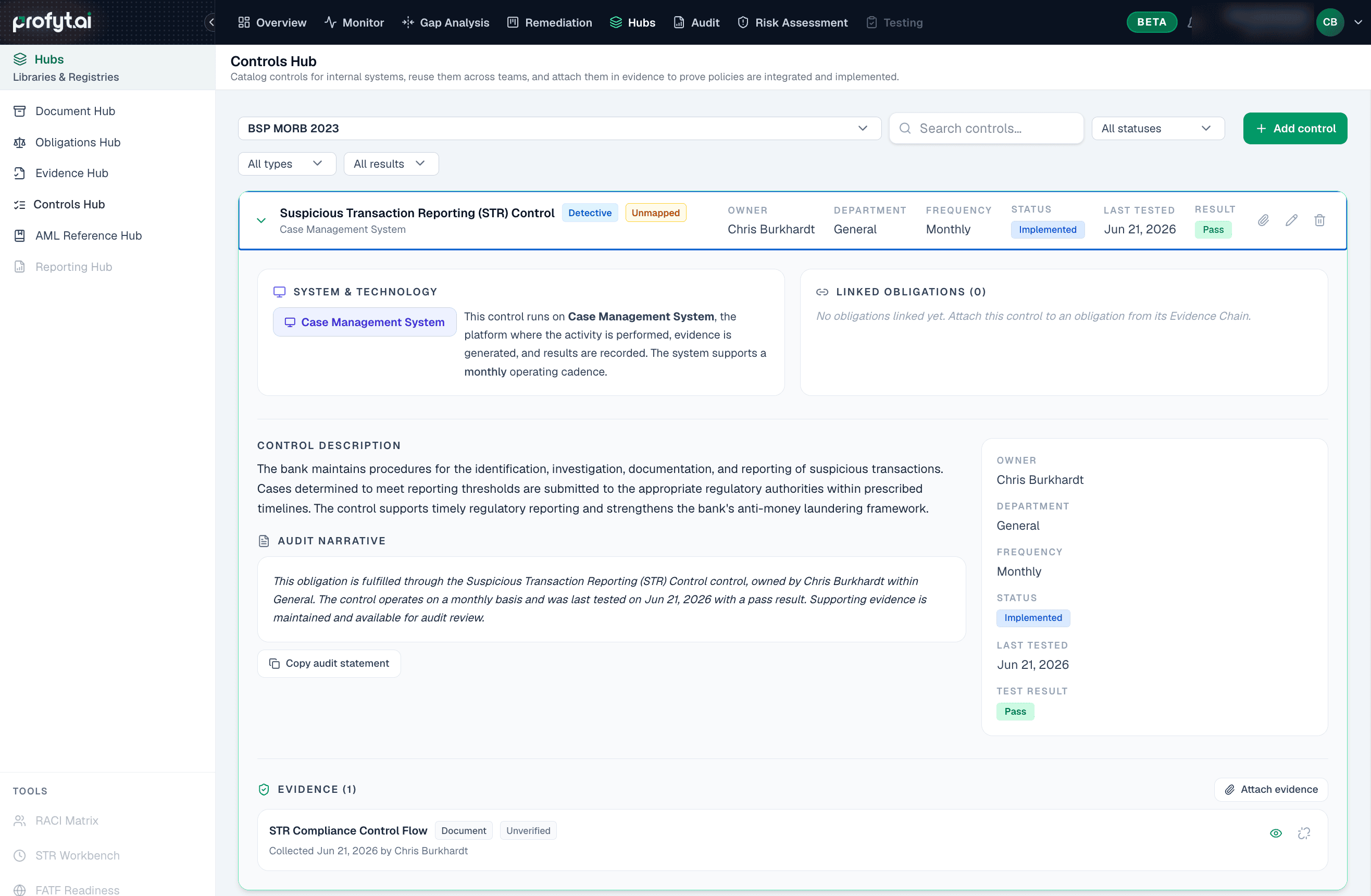Go to Gap Analysis tab
The height and width of the screenshot is (896, 1371).
pos(445,22)
